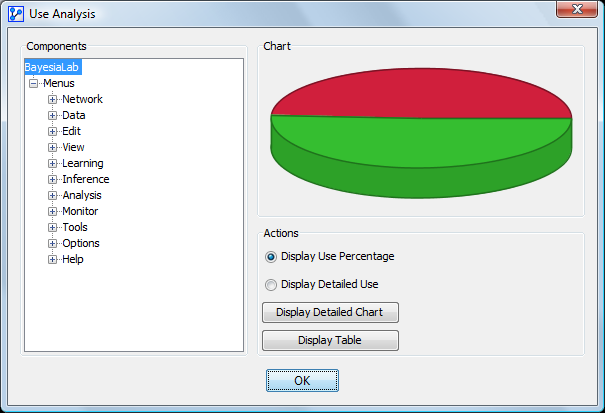Select Display Detailed Use radio button
This screenshot has width=605, height=413.
pyautogui.click(x=271, y=285)
